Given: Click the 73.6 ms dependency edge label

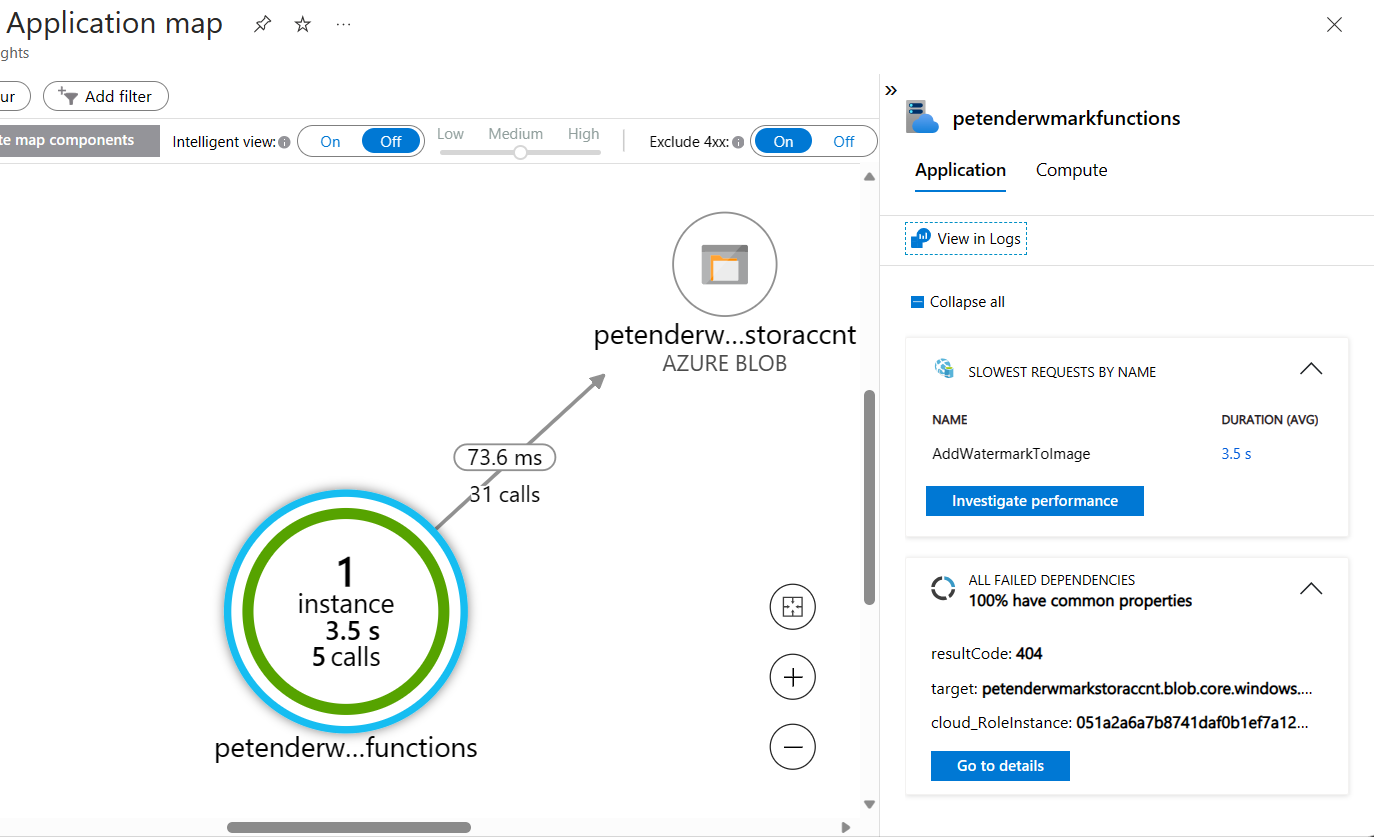Looking at the screenshot, I should tap(505, 457).
